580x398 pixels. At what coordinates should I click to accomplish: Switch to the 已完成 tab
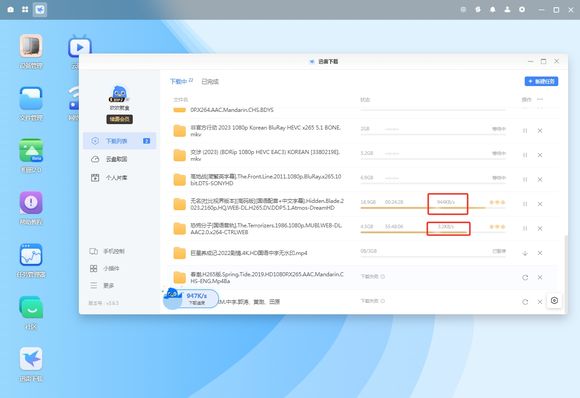(x=210, y=81)
